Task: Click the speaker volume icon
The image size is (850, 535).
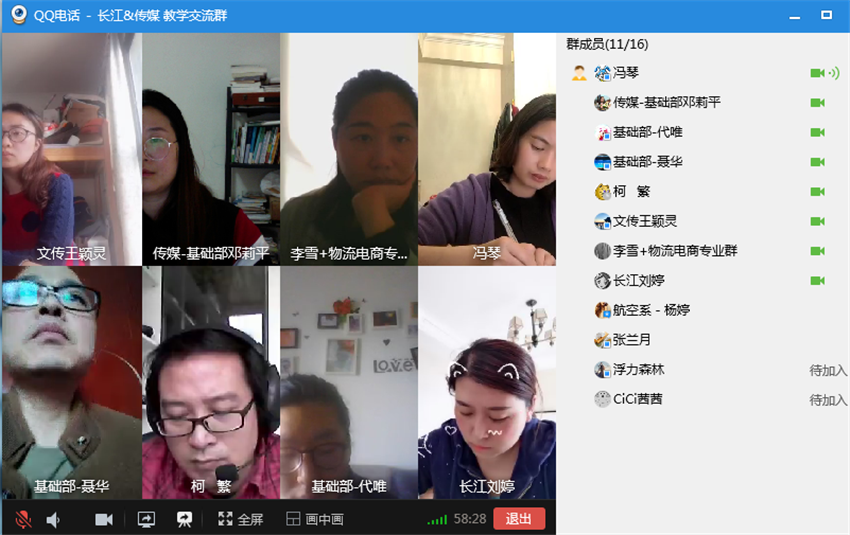Action: point(53,520)
